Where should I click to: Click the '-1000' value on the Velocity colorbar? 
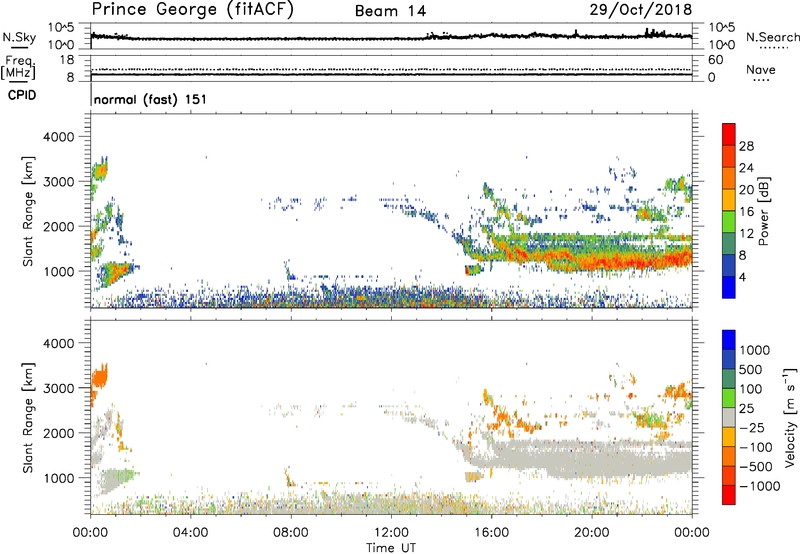point(759,486)
